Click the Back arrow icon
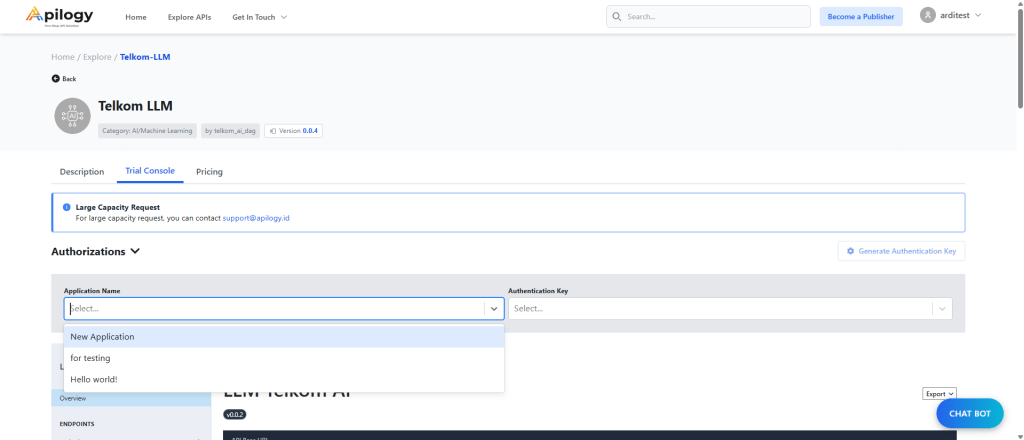 click(x=56, y=78)
